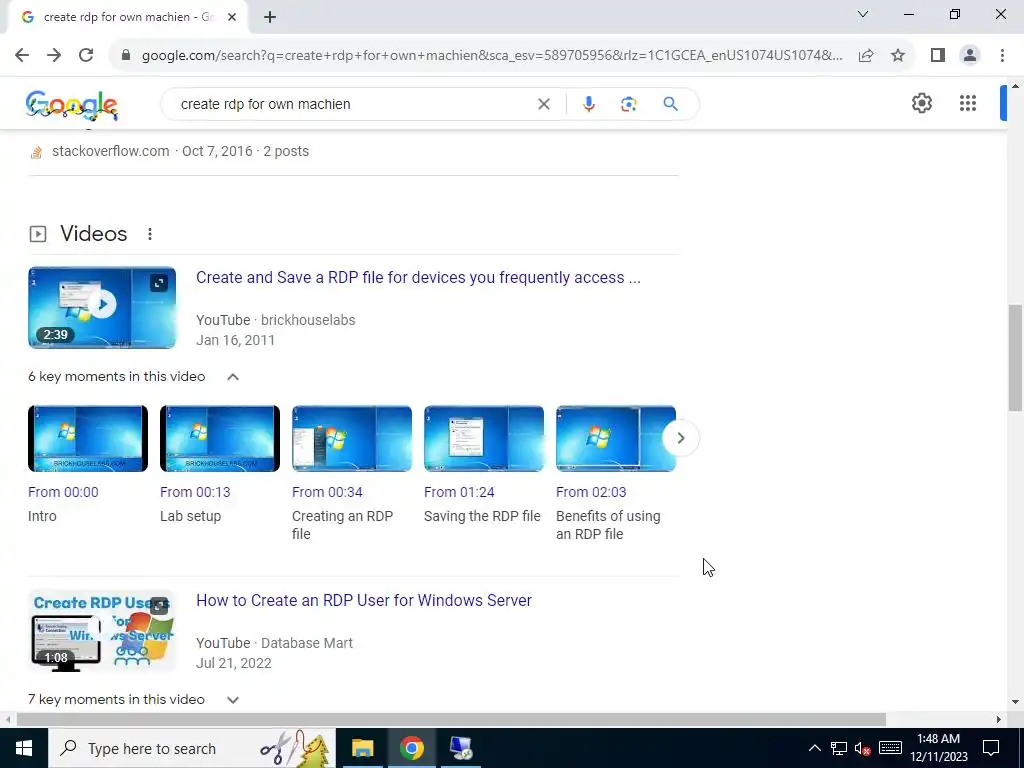Click the horizontal page scrollbar
This screenshot has width=1024, height=768.
point(451,719)
